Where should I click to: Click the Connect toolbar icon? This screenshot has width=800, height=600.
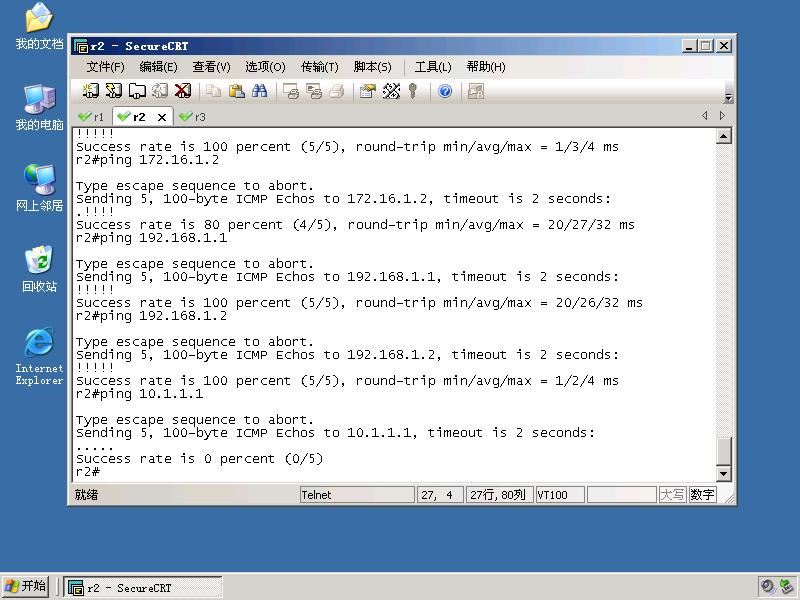91,91
